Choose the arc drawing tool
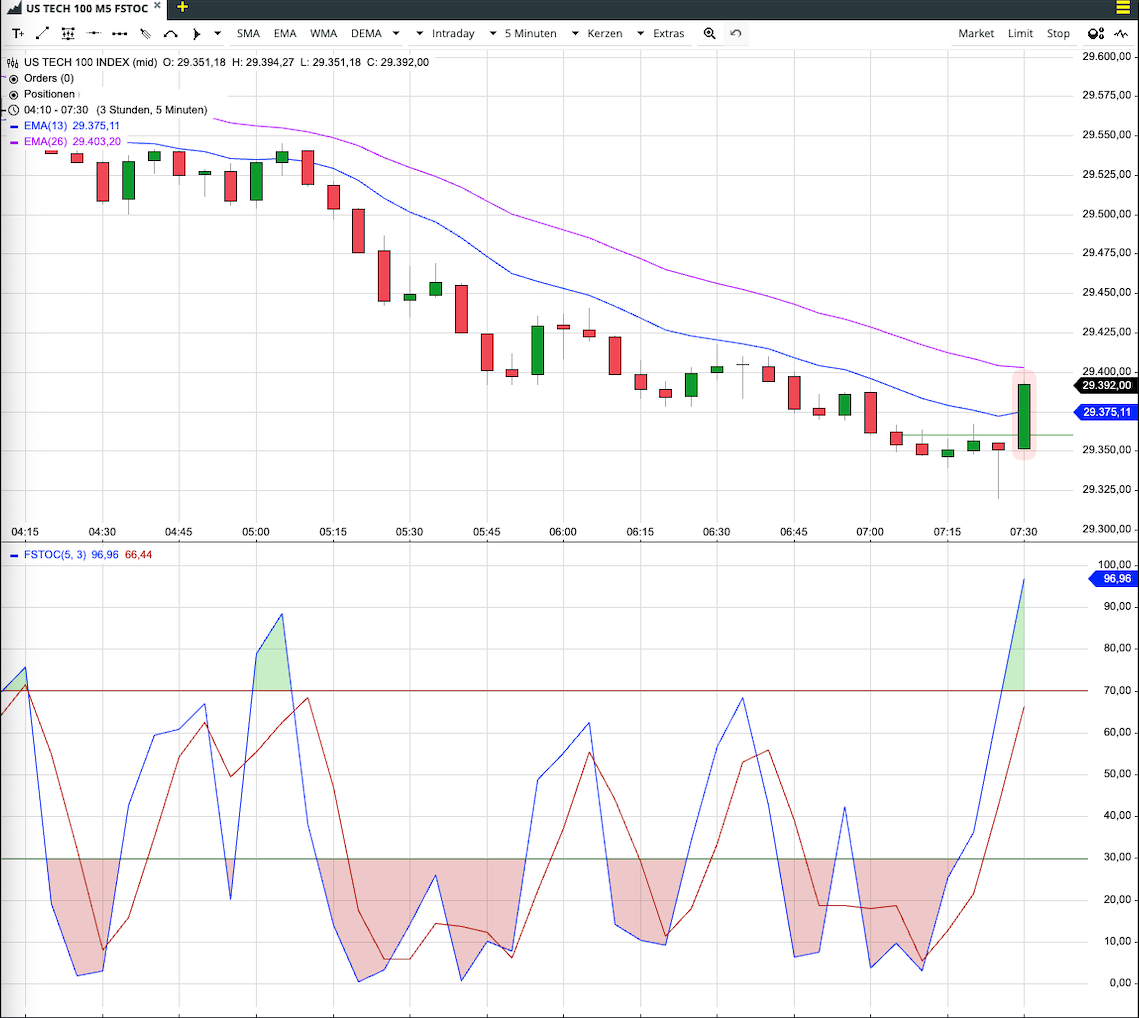The image size is (1139, 1018). point(171,33)
